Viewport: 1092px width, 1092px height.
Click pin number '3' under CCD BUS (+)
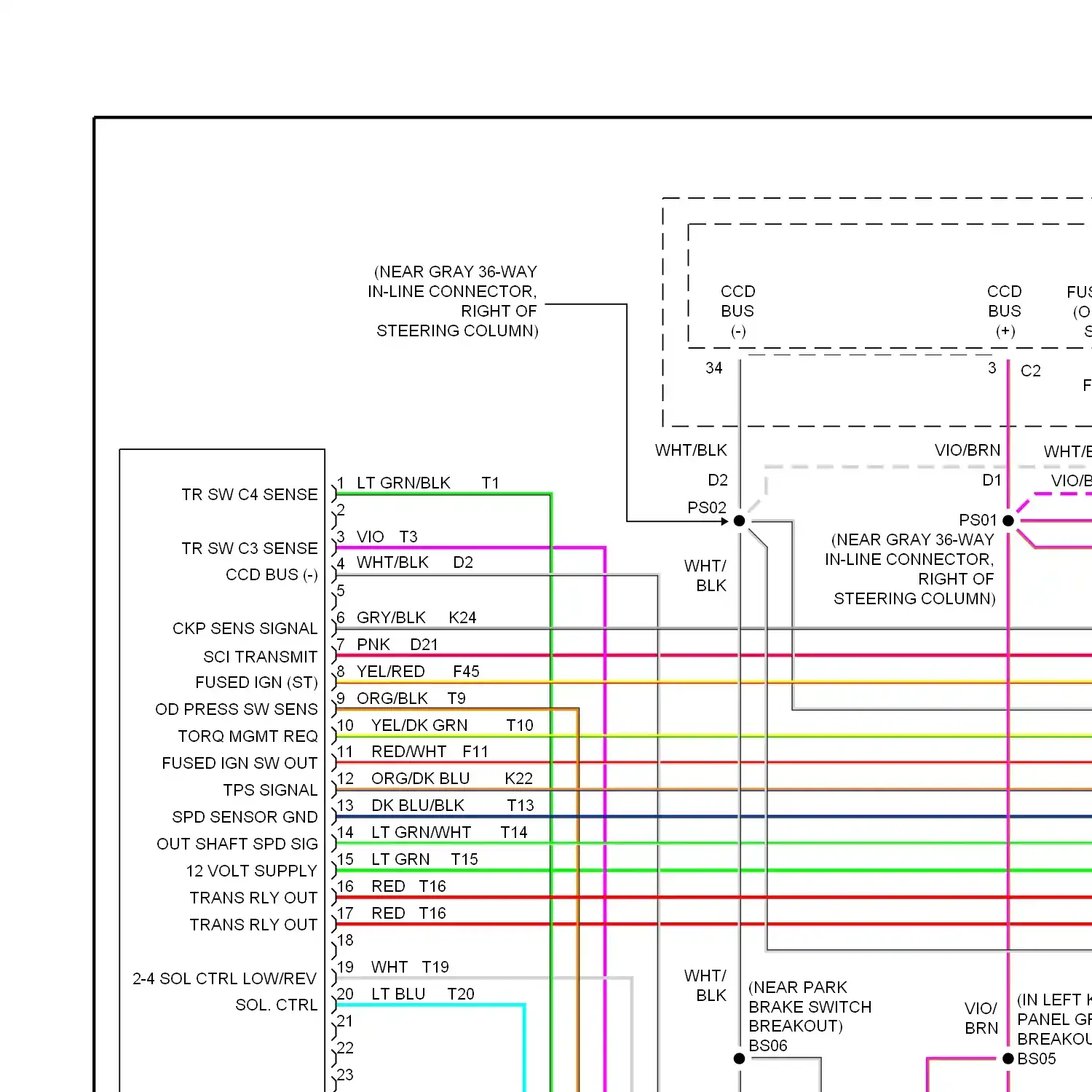(x=992, y=368)
